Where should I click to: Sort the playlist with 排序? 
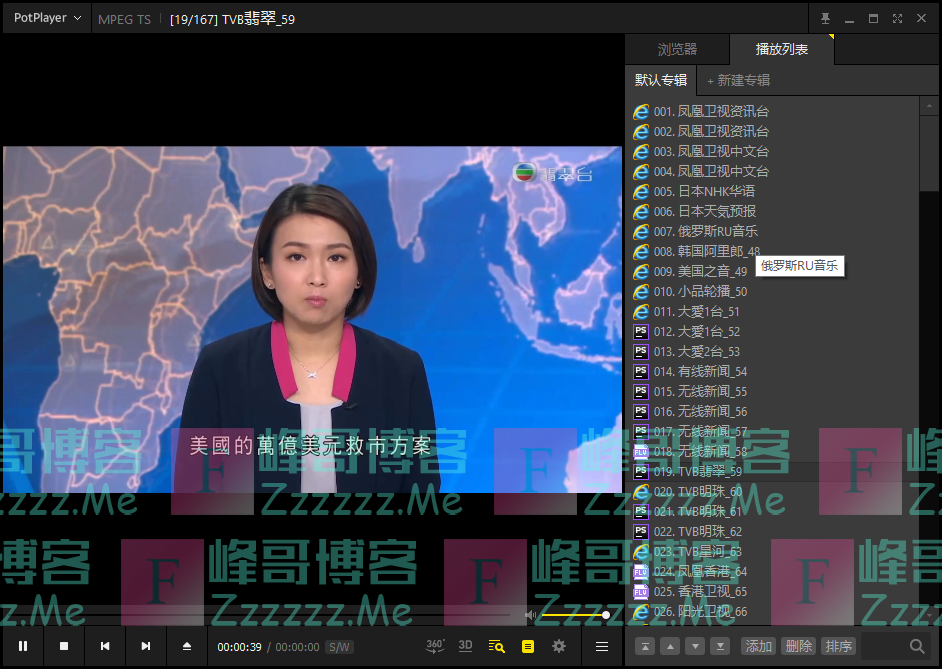click(x=838, y=646)
